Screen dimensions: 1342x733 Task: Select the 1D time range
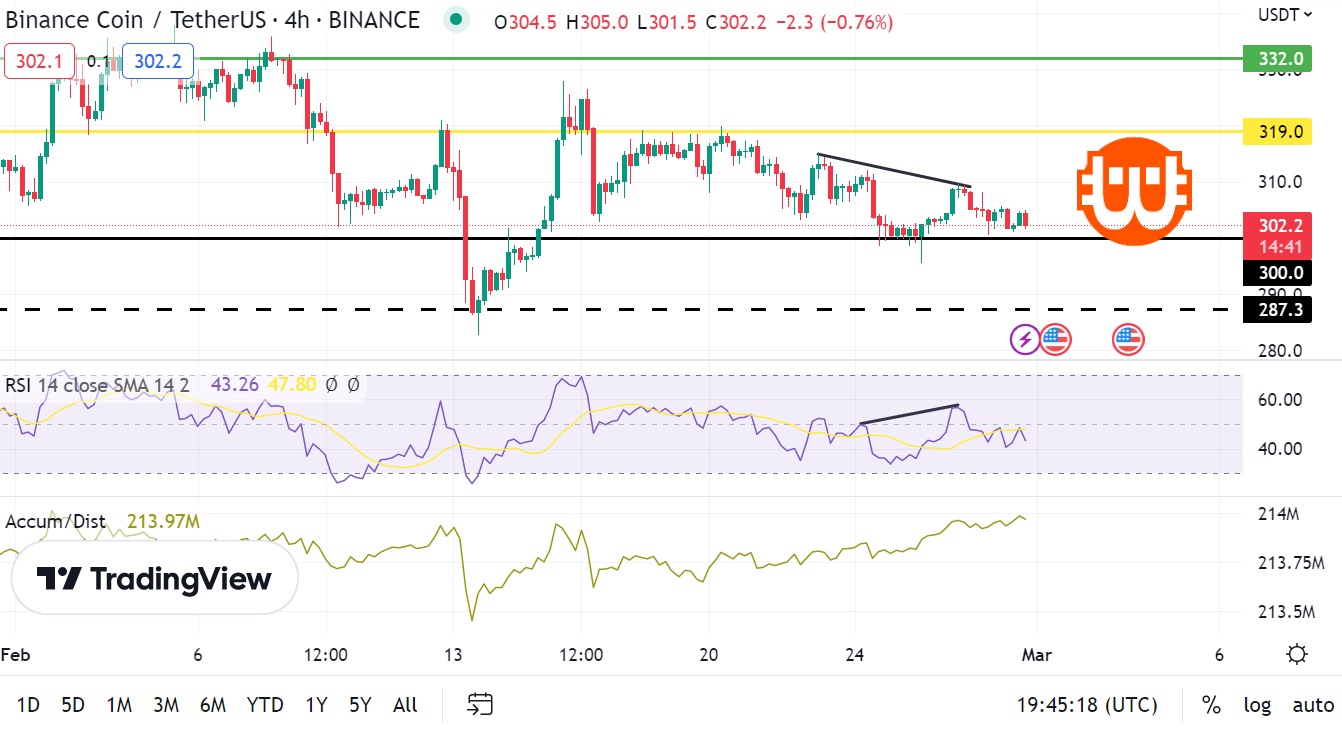(x=28, y=705)
